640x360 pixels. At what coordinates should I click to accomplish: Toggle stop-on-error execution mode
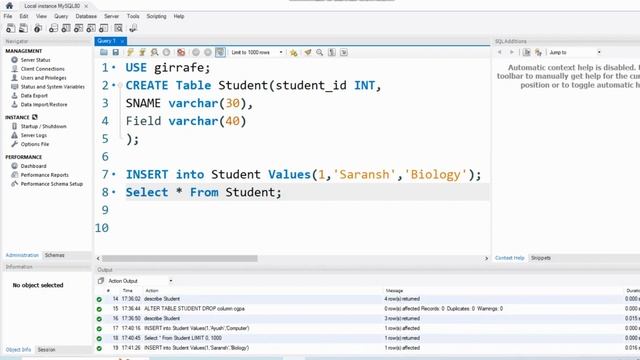coord(181,52)
